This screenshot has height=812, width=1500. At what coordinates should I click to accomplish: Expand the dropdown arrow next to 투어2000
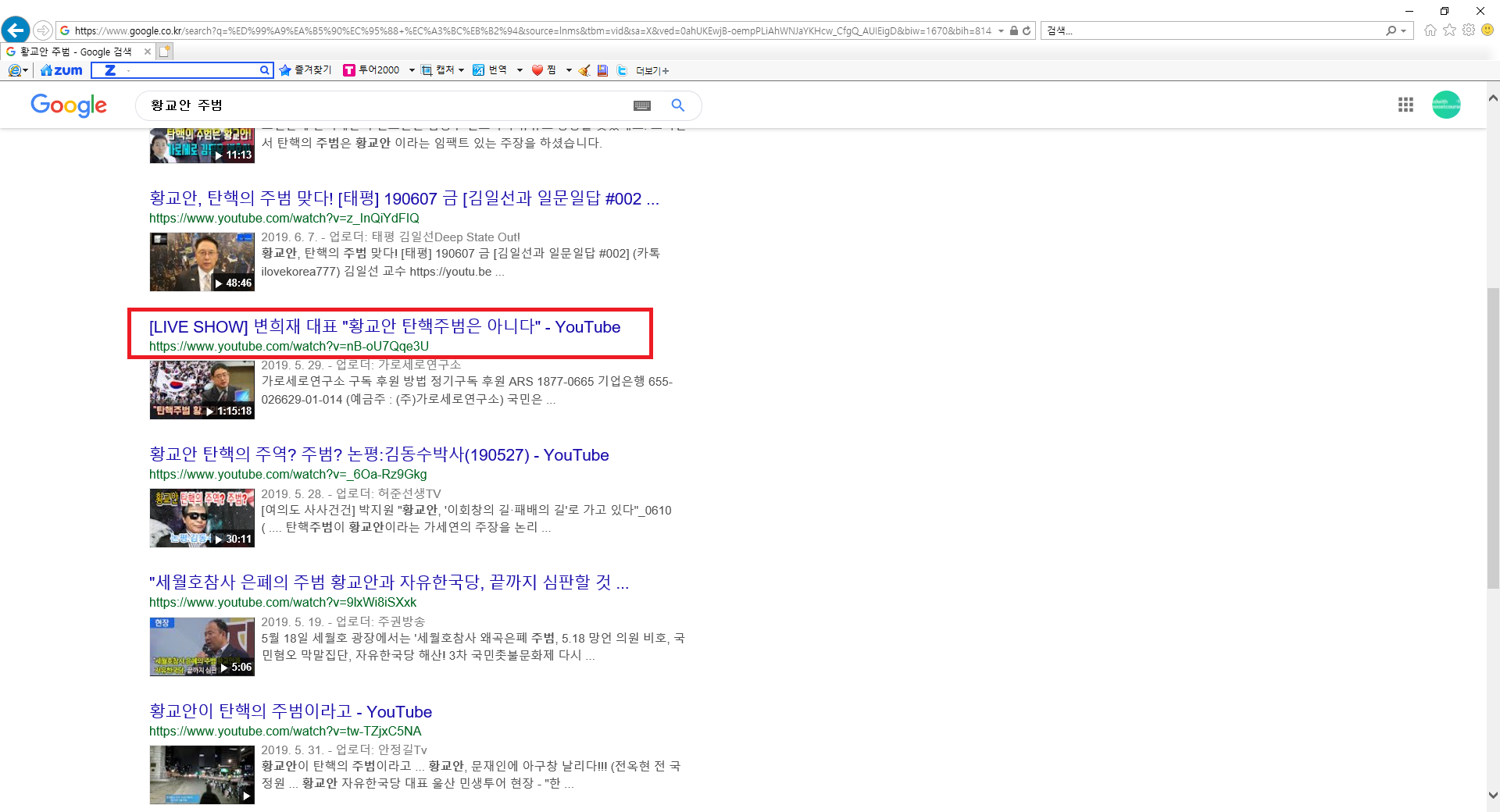pyautogui.click(x=412, y=70)
